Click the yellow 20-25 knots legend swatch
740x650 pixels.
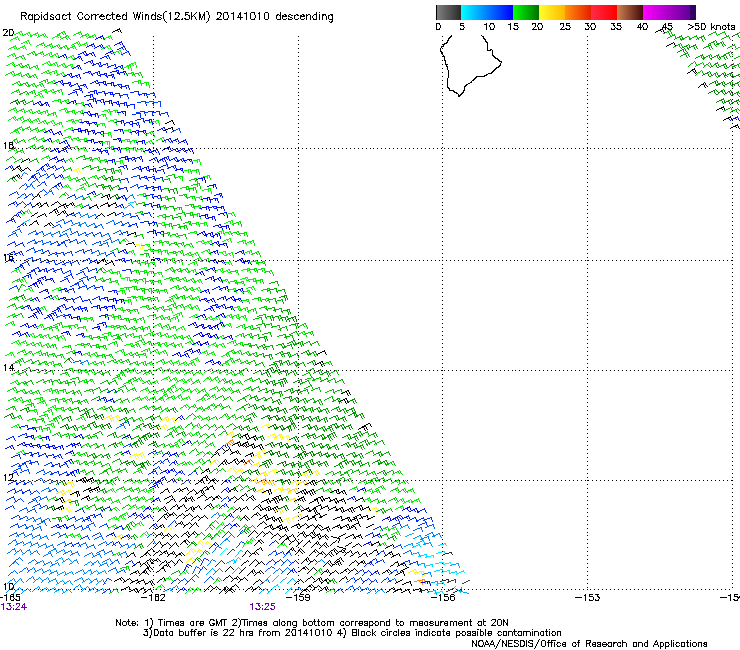(x=552, y=12)
